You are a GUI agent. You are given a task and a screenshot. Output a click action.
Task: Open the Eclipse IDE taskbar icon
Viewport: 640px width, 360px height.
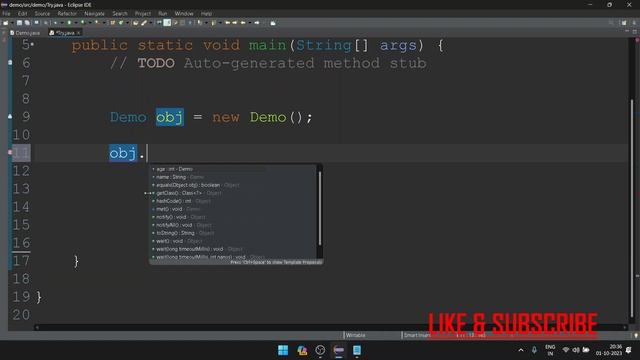(338, 350)
